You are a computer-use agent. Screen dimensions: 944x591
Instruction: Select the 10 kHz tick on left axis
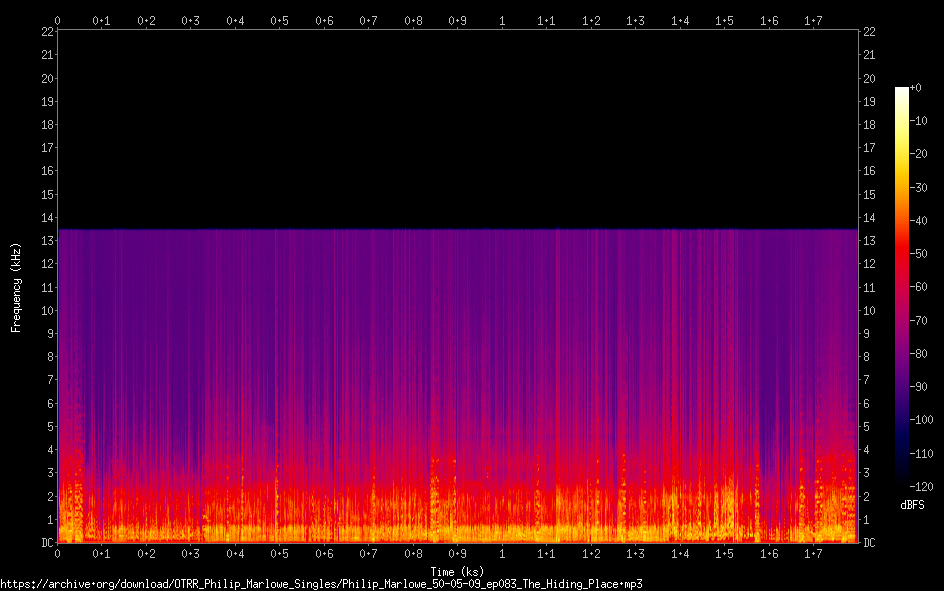tap(47, 311)
